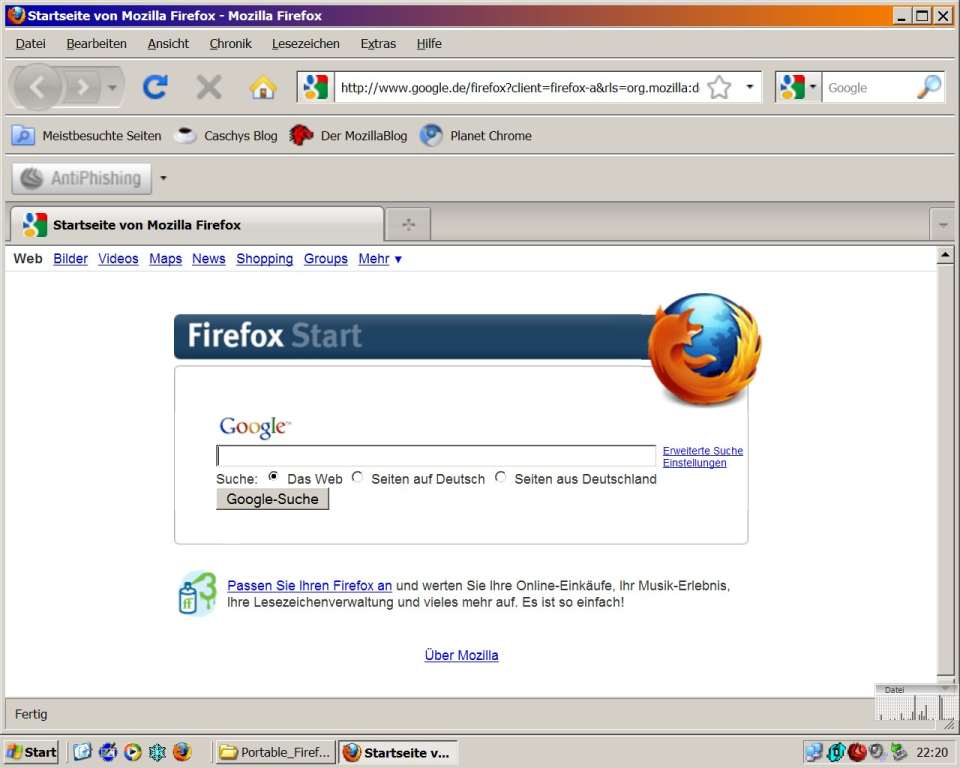Open the Caschys Blog bookmark
Image resolution: width=960 pixels, height=768 pixels.
(225, 135)
